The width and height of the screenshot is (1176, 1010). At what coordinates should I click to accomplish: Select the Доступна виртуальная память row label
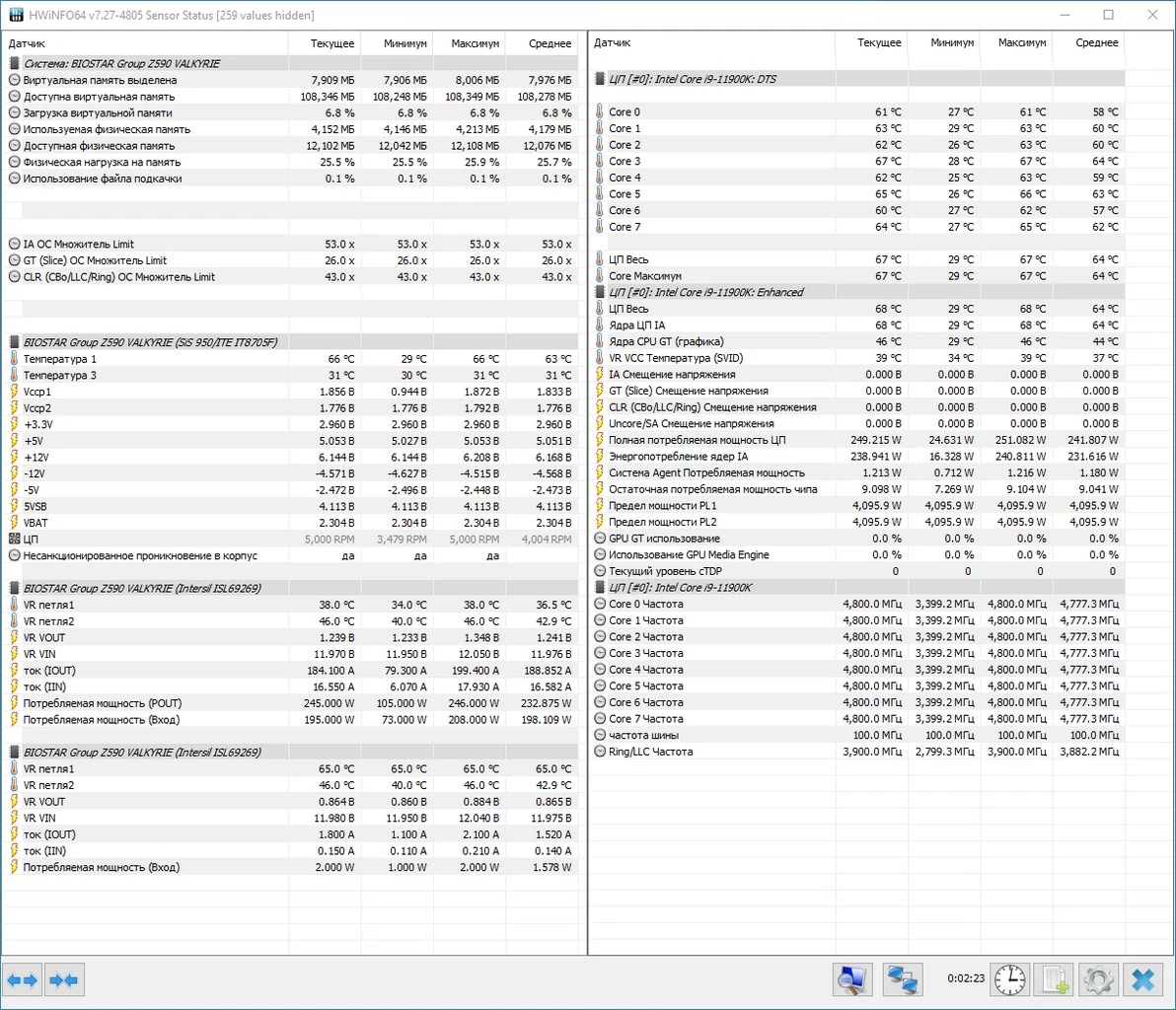(x=99, y=97)
